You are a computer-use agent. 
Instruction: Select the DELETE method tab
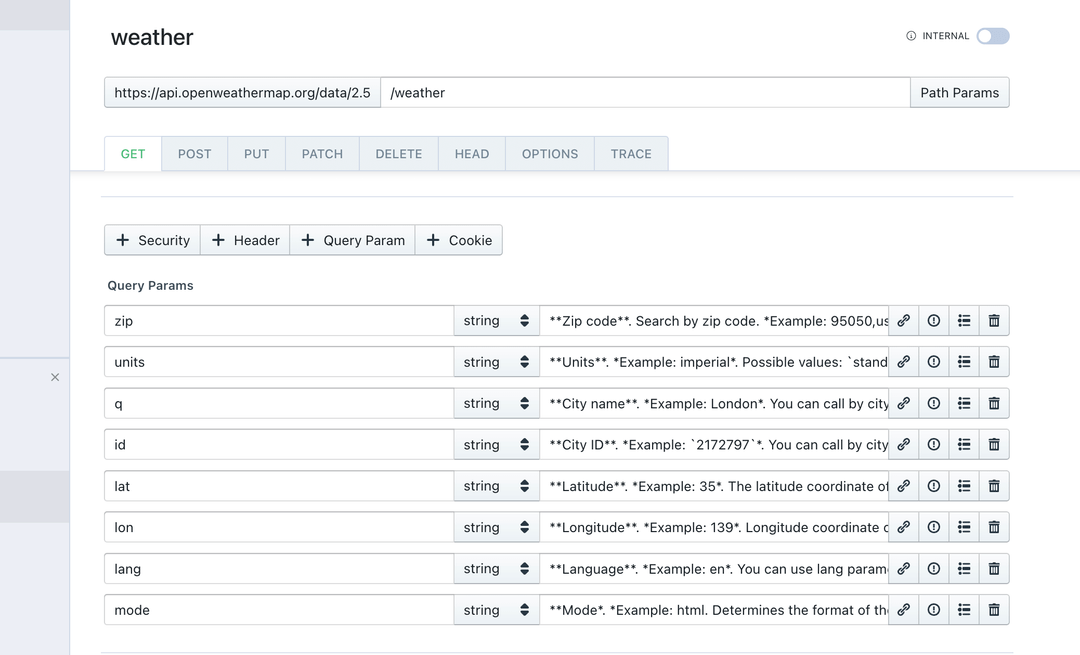pos(398,154)
